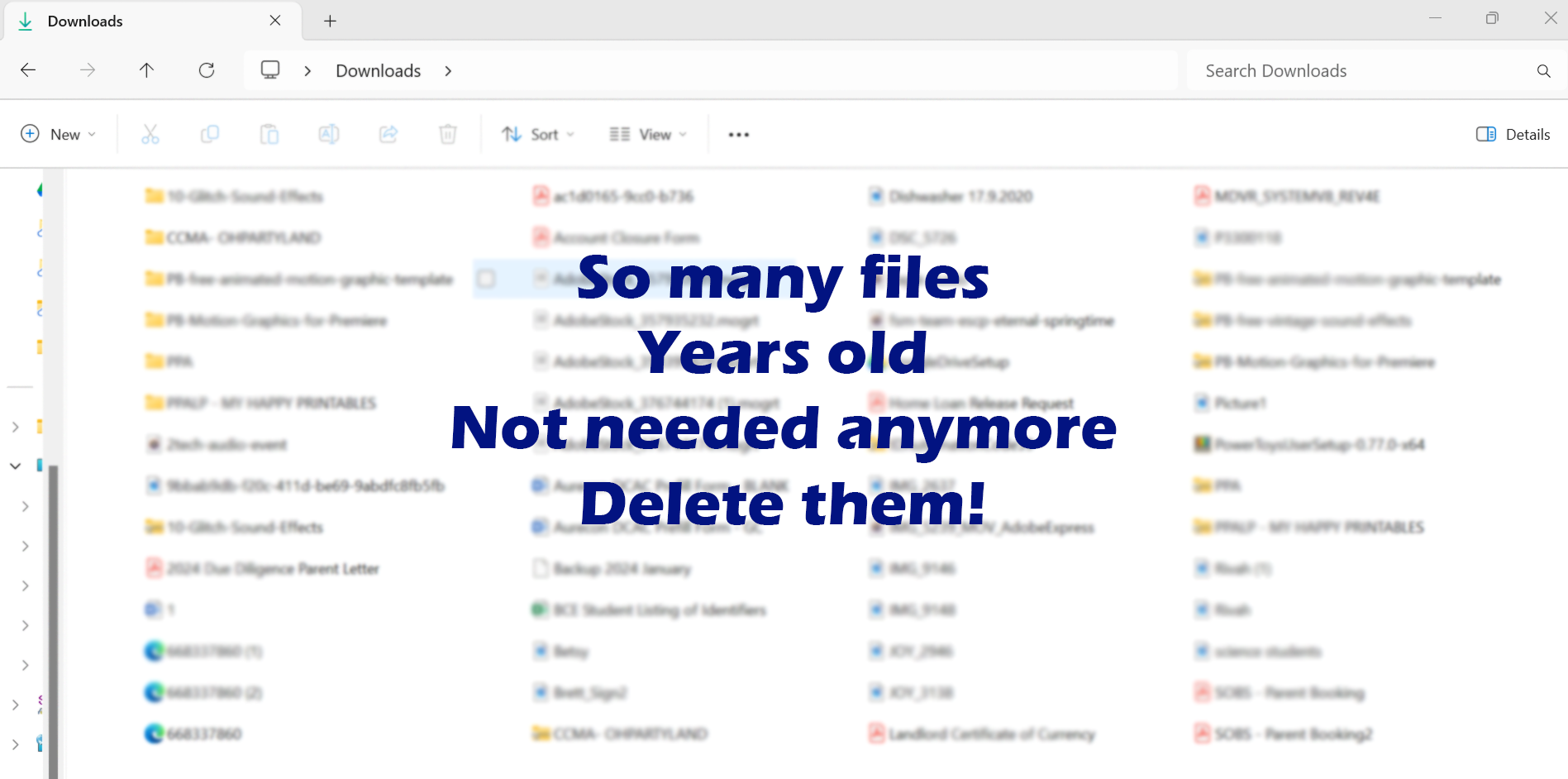Click the search magnifier icon

(x=1544, y=71)
